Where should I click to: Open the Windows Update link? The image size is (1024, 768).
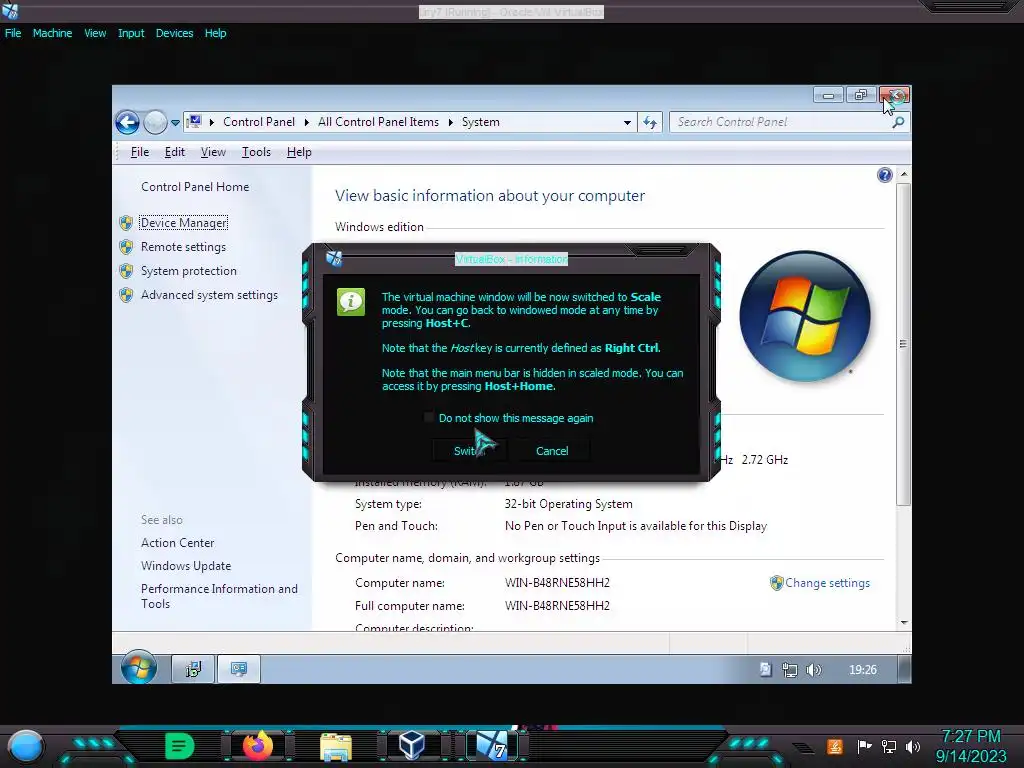(186, 566)
